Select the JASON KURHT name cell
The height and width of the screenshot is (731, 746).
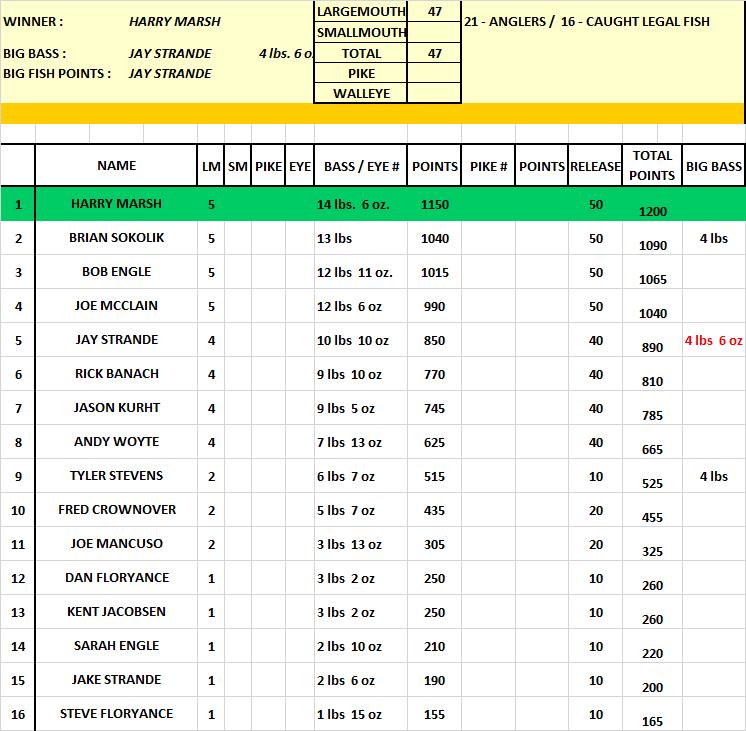(x=117, y=408)
